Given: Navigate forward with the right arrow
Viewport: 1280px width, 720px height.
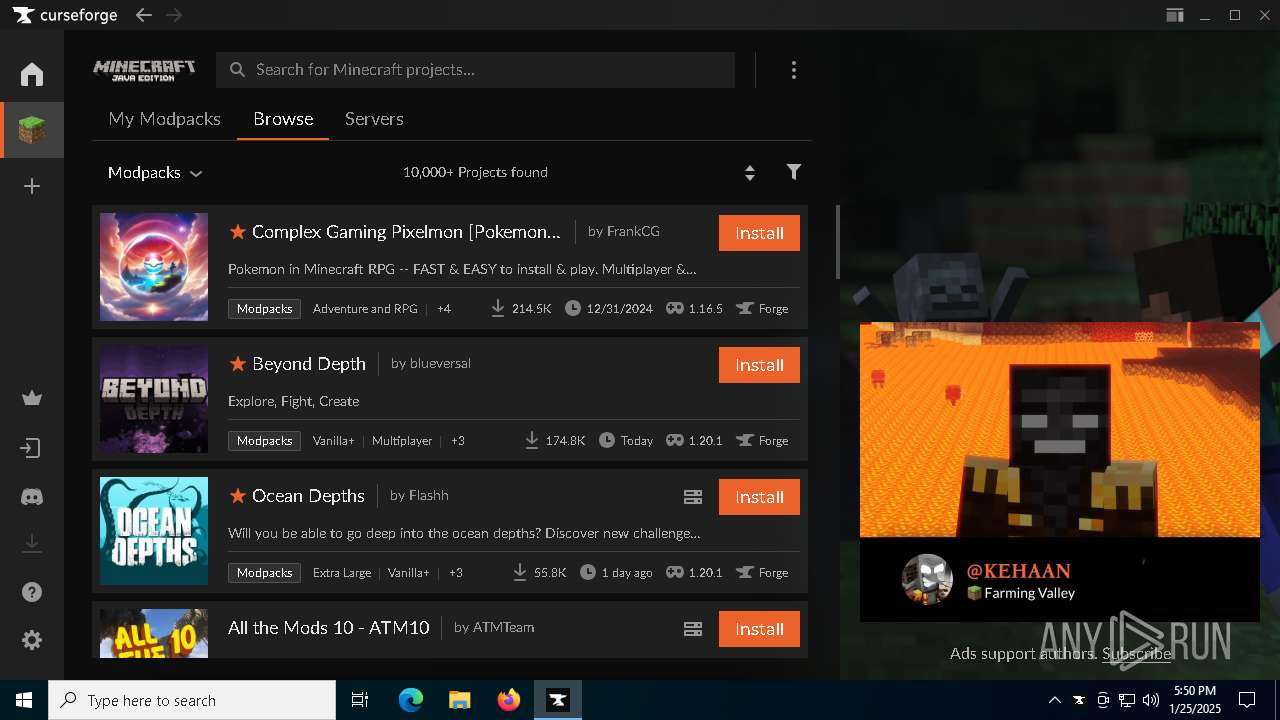Looking at the screenshot, I should [174, 15].
